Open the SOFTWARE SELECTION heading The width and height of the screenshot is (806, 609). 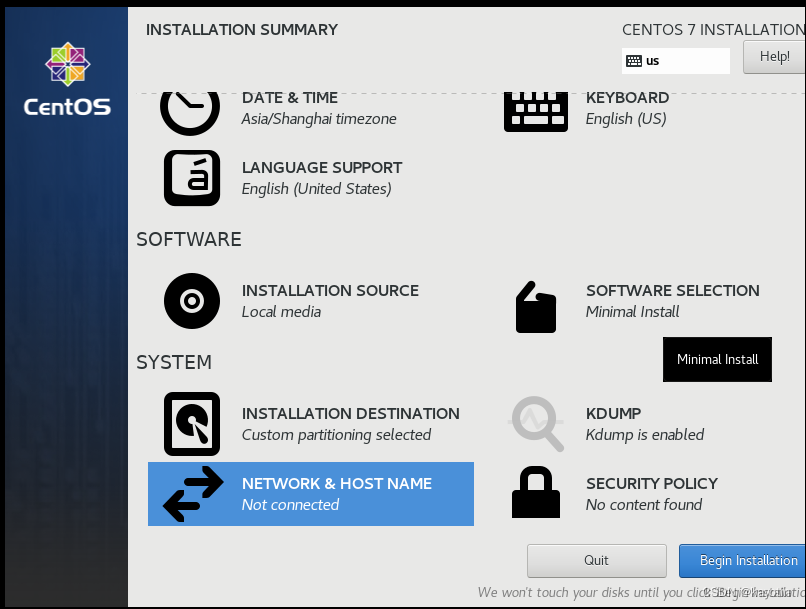click(x=672, y=290)
